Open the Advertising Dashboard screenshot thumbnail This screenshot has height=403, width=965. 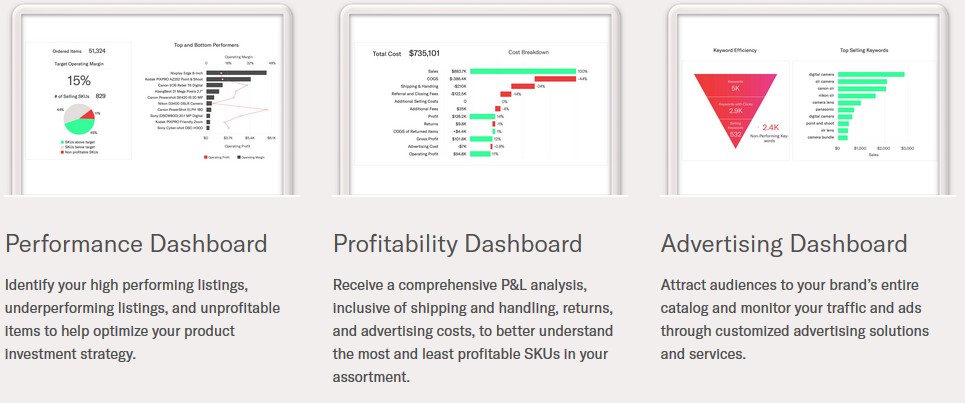click(x=808, y=100)
